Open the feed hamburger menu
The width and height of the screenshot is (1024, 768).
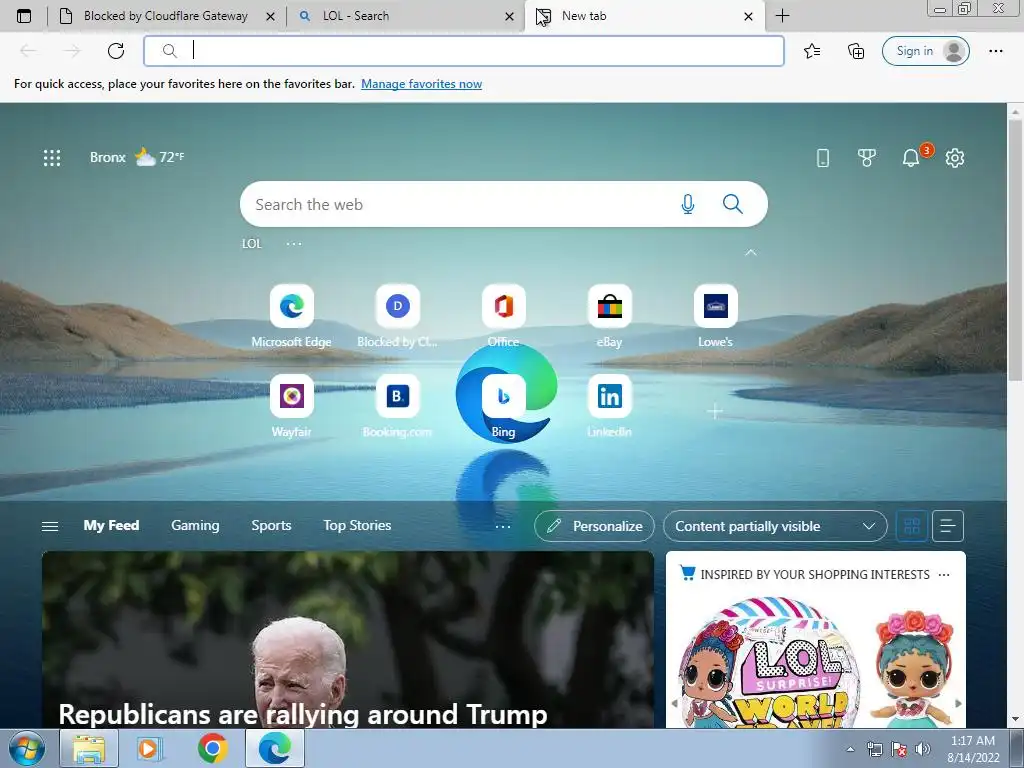[x=50, y=526]
